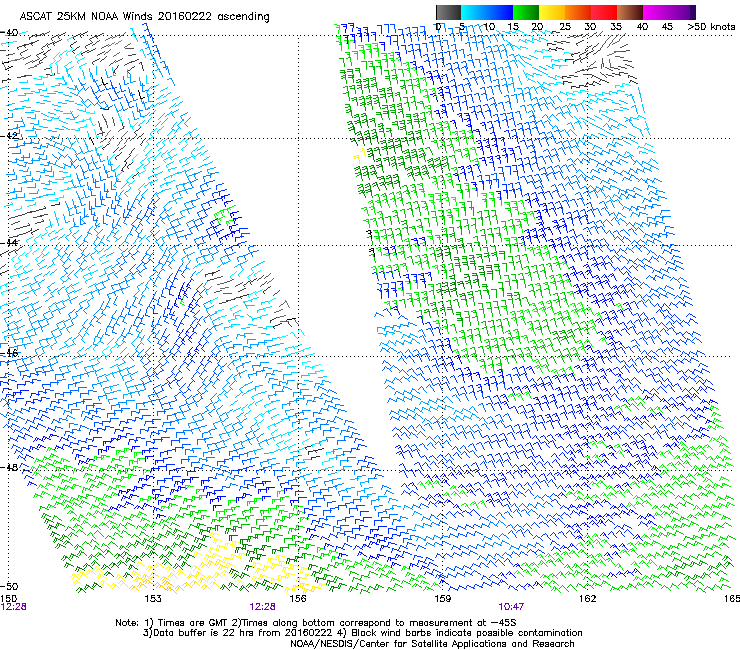Image resolution: width=740 pixels, height=650 pixels.
Task: Click the red 30-35 knots legend segment
Action: click(604, 13)
